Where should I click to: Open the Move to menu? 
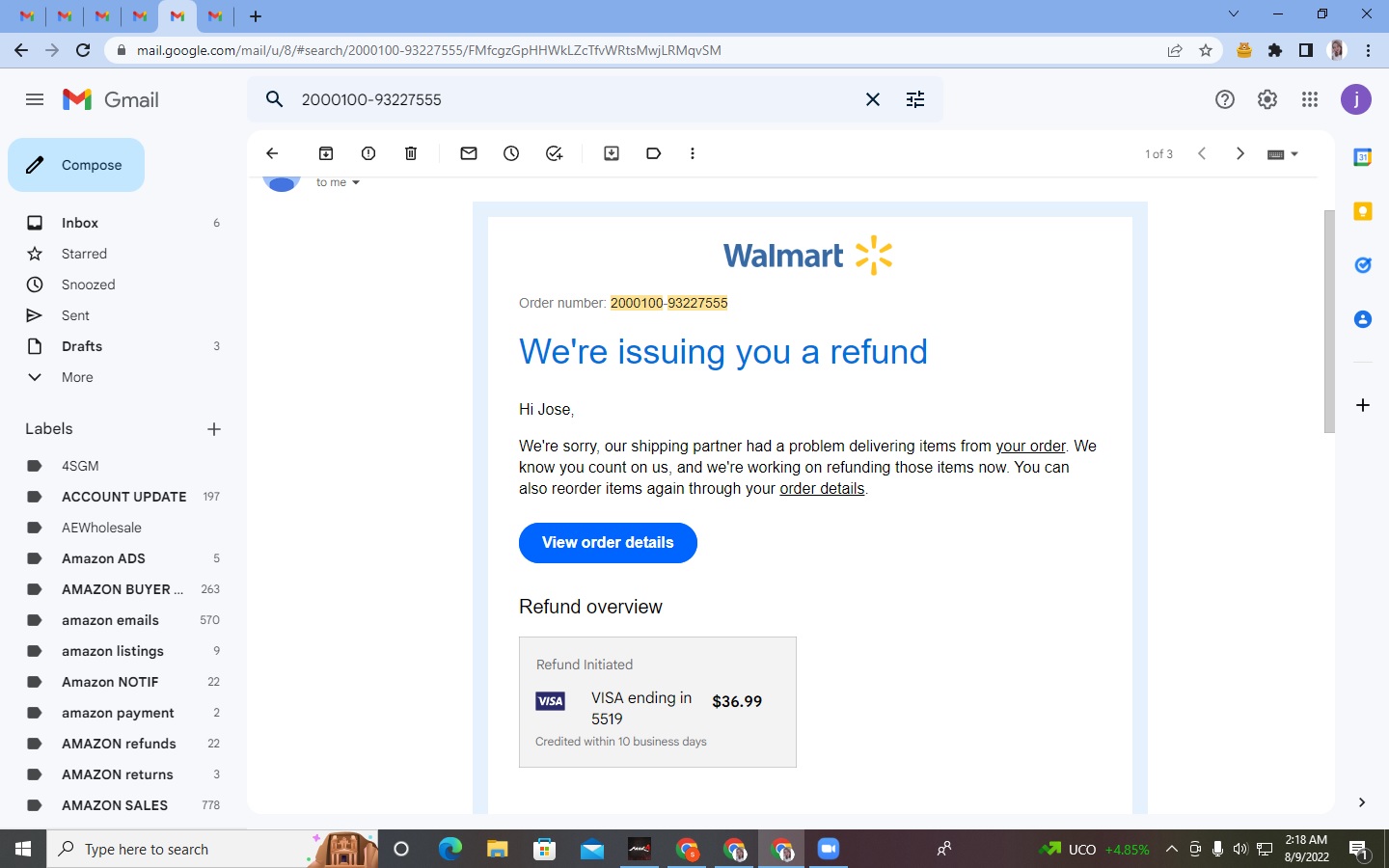tap(612, 153)
